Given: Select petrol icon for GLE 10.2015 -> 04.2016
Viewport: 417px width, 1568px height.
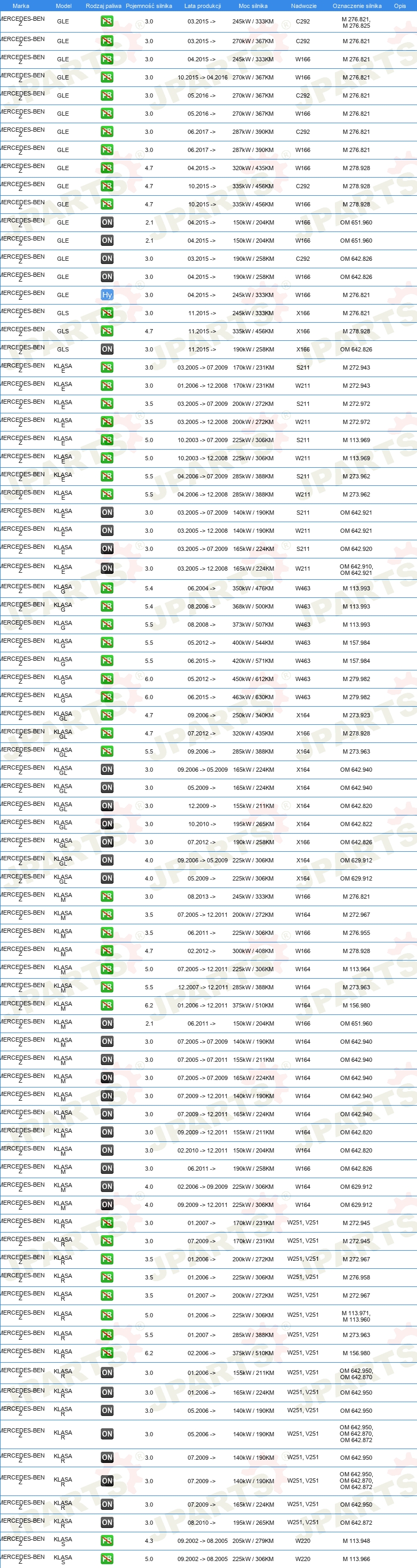Looking at the screenshot, I should tap(107, 77).
